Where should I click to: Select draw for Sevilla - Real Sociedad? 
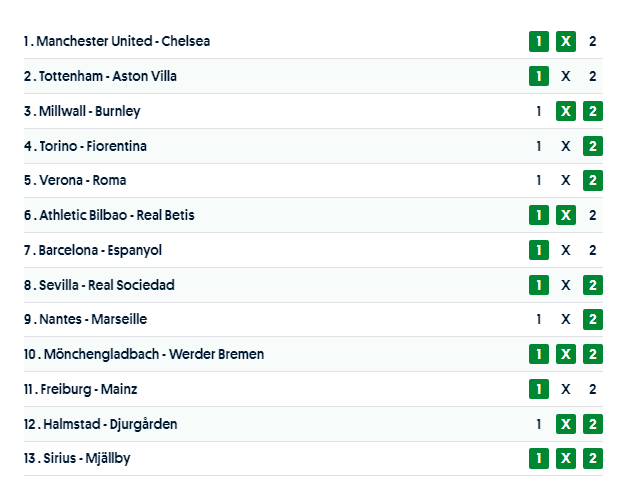566,285
